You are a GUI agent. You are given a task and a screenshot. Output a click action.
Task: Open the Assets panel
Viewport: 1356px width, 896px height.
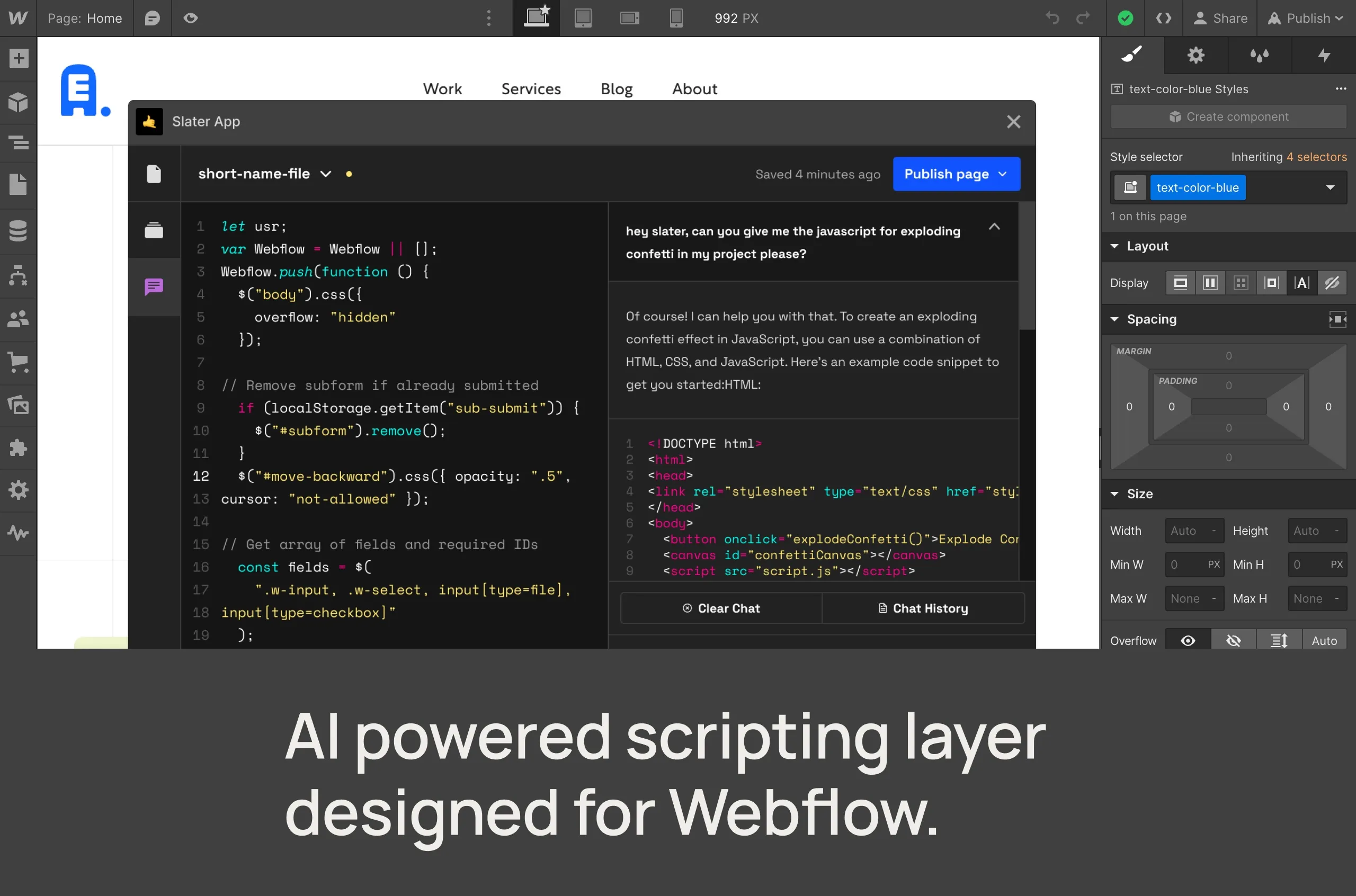19,406
